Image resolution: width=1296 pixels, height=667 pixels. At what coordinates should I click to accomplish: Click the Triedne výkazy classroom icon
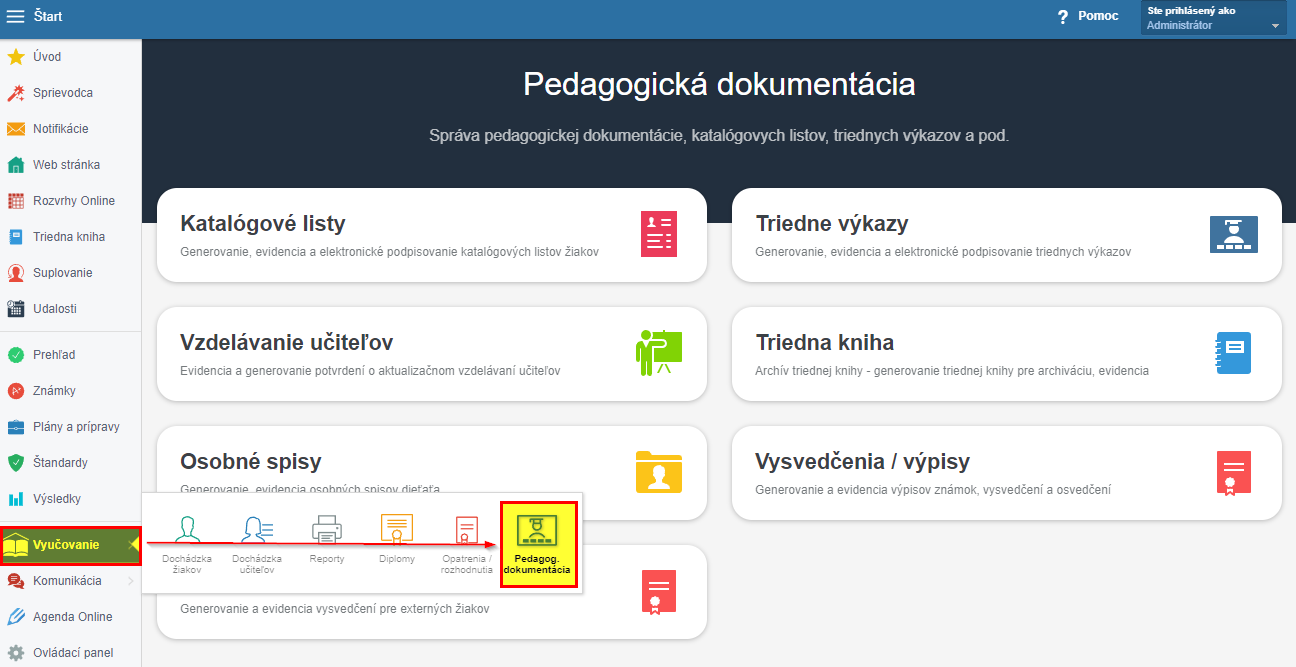(x=1233, y=235)
